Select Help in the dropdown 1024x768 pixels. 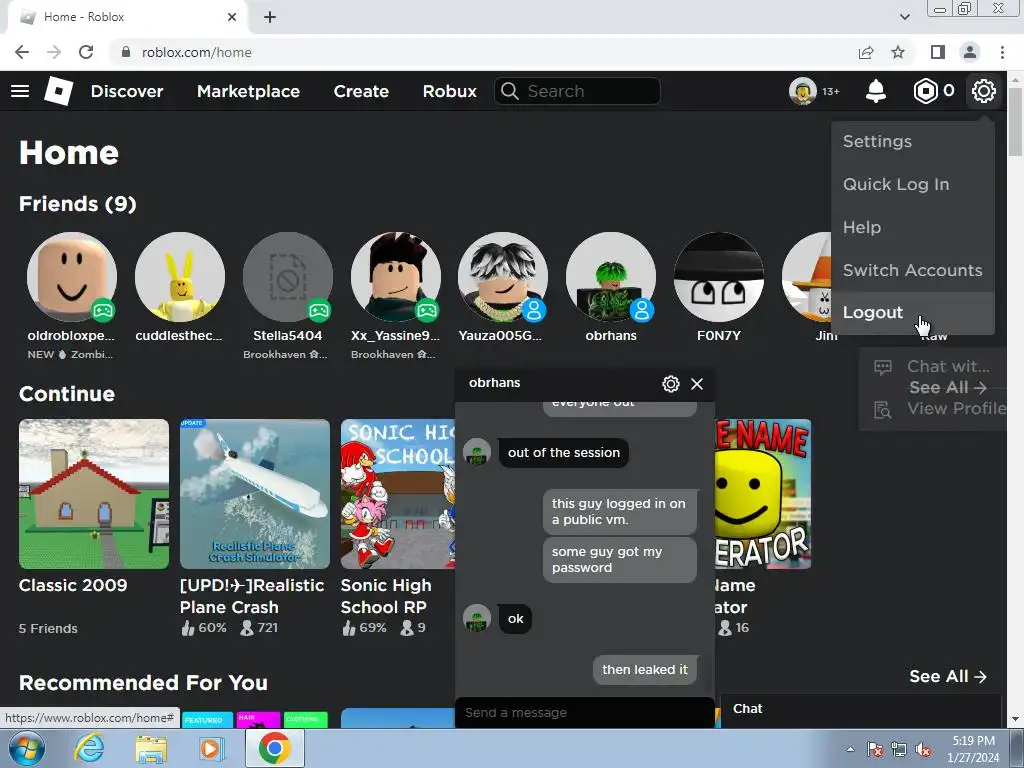(913, 227)
